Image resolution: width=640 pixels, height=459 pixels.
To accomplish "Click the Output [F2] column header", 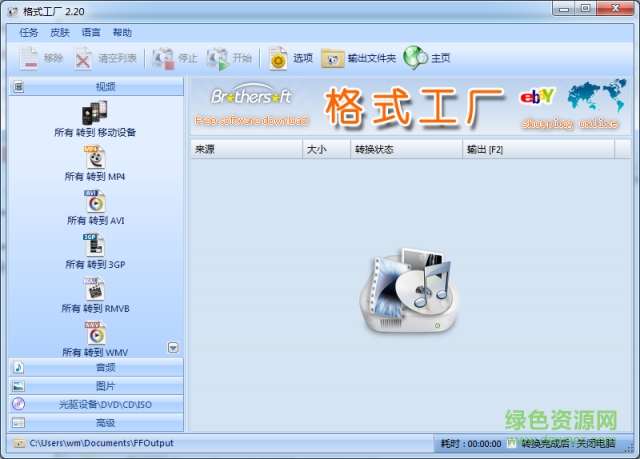I will click(538, 149).
